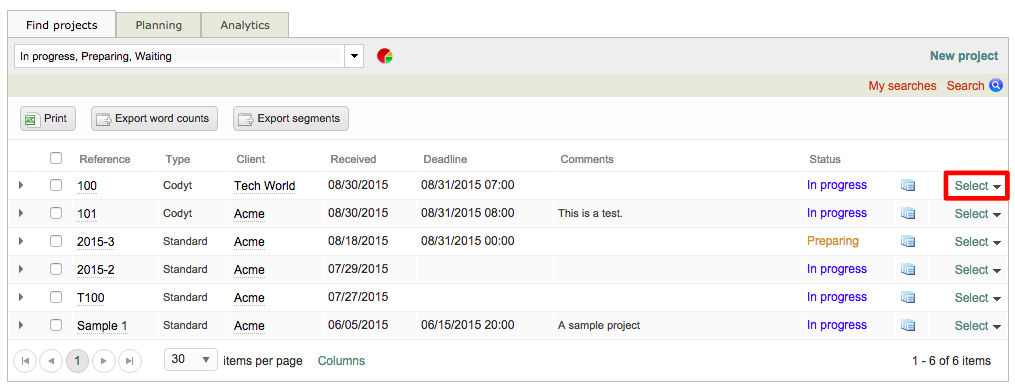This screenshot has height=387, width=1015.
Task: Check the box for Sample 1 project
Action: 56,325
